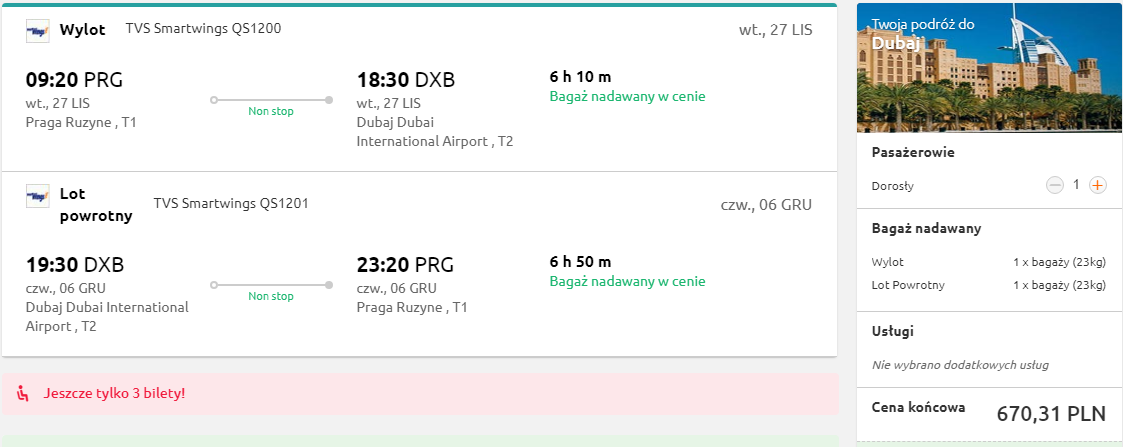This screenshot has width=1123, height=447.
Task: Click return flight number TVS Smartwings QS1201
Action: pyautogui.click(x=231, y=203)
